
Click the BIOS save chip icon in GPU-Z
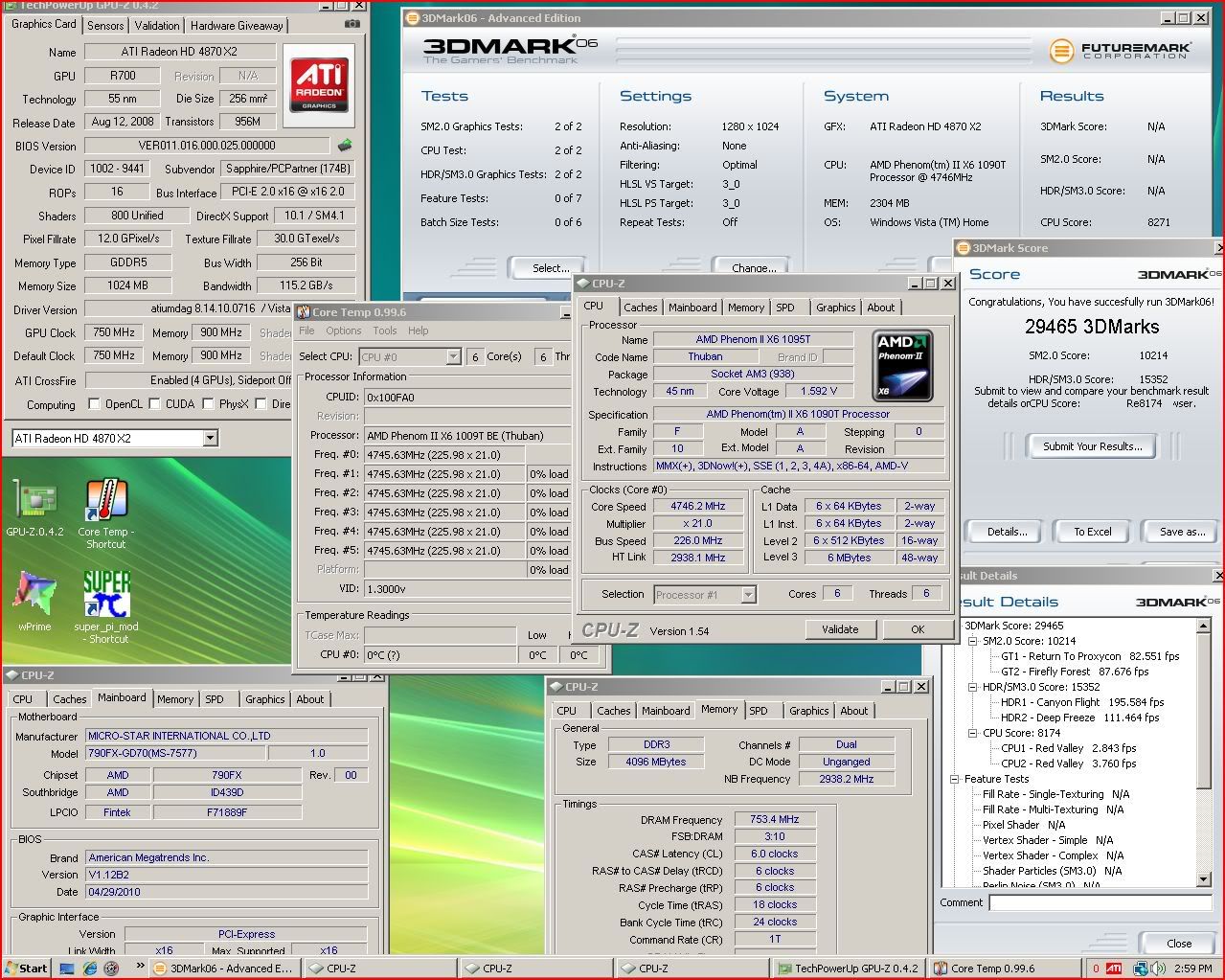[344, 146]
